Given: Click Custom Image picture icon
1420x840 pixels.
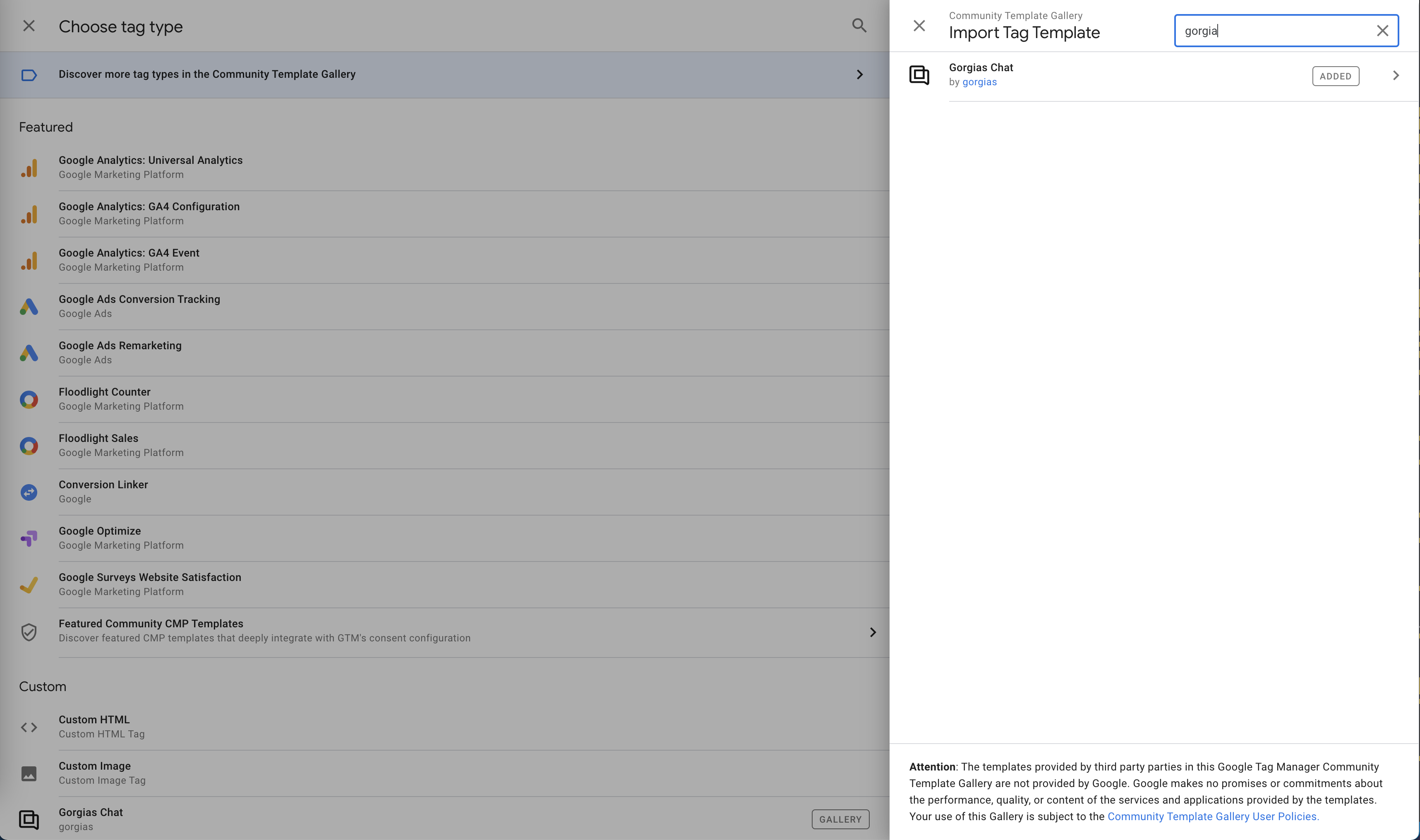Looking at the screenshot, I should click(29, 774).
